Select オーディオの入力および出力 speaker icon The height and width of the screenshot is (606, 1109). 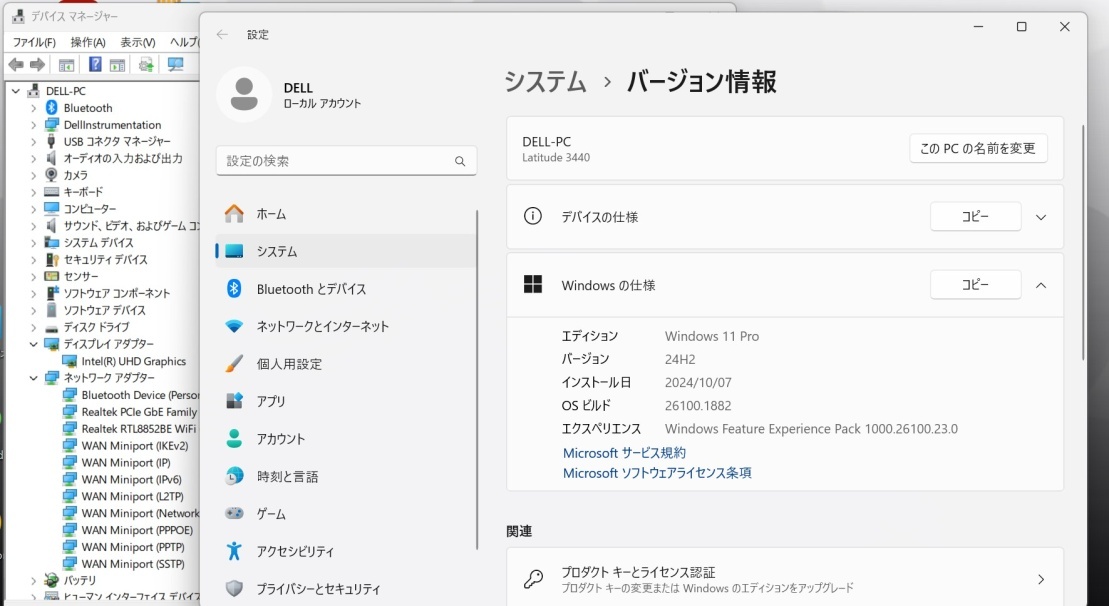(51, 158)
